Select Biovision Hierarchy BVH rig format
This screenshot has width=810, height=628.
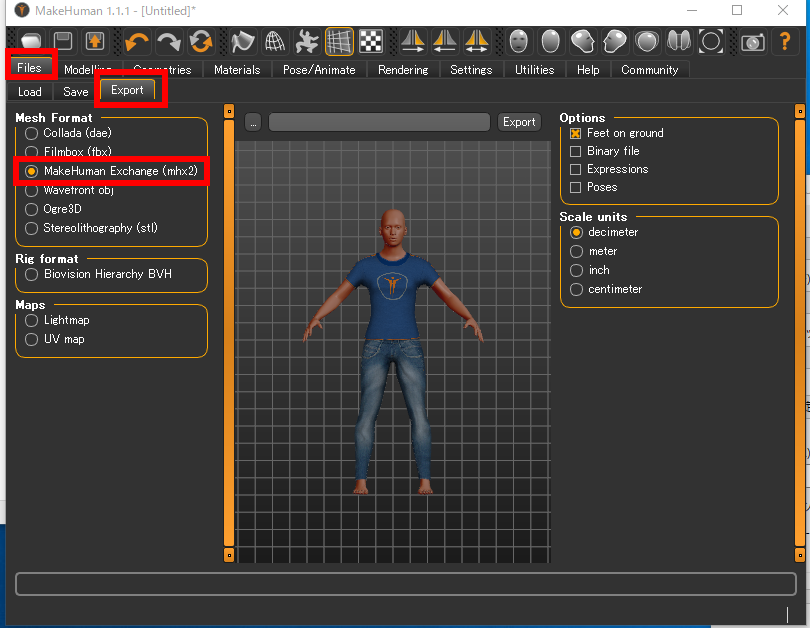coord(98,274)
